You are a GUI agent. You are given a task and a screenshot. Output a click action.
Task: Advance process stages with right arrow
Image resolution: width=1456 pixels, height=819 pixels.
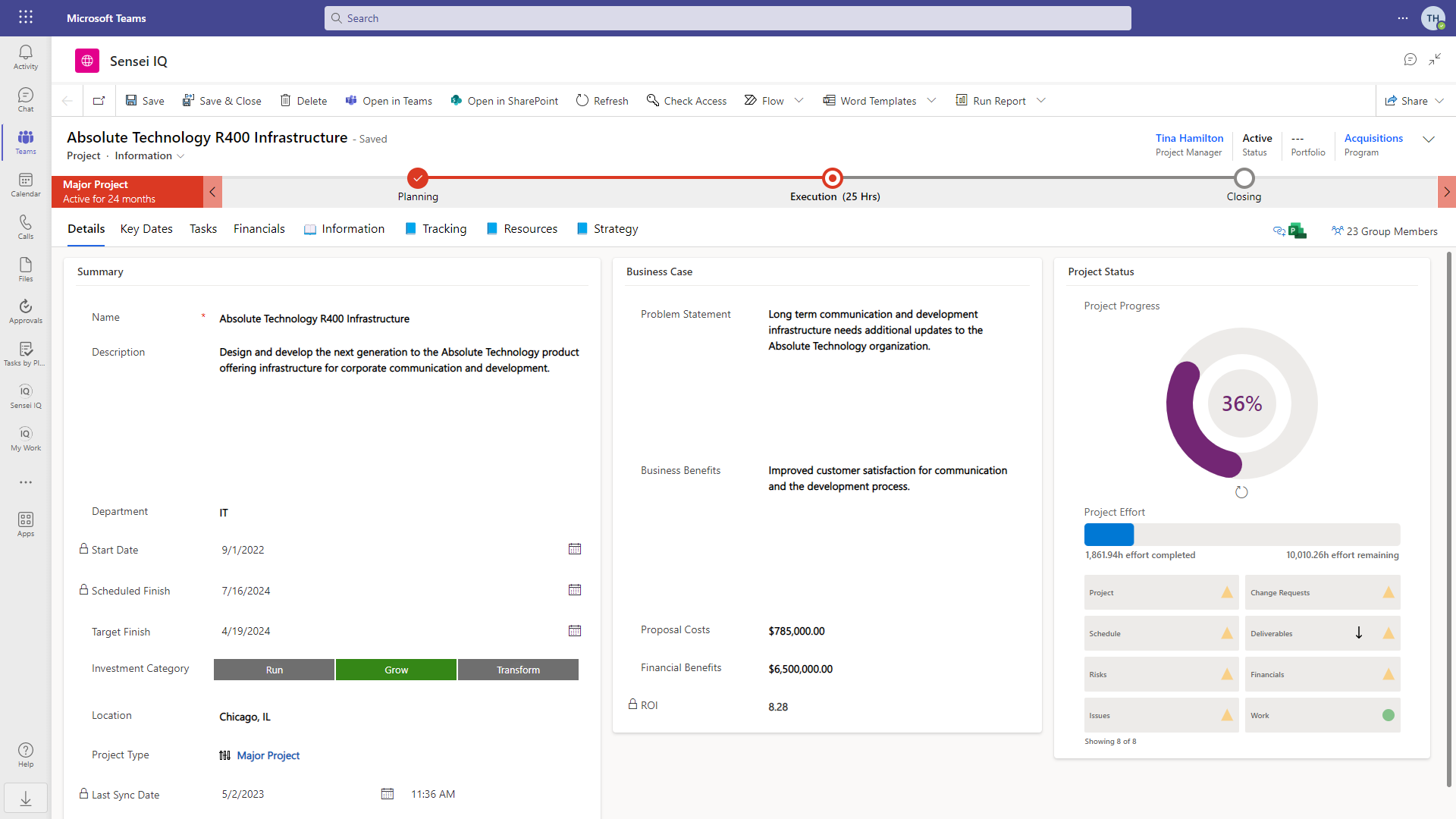coord(1447,192)
